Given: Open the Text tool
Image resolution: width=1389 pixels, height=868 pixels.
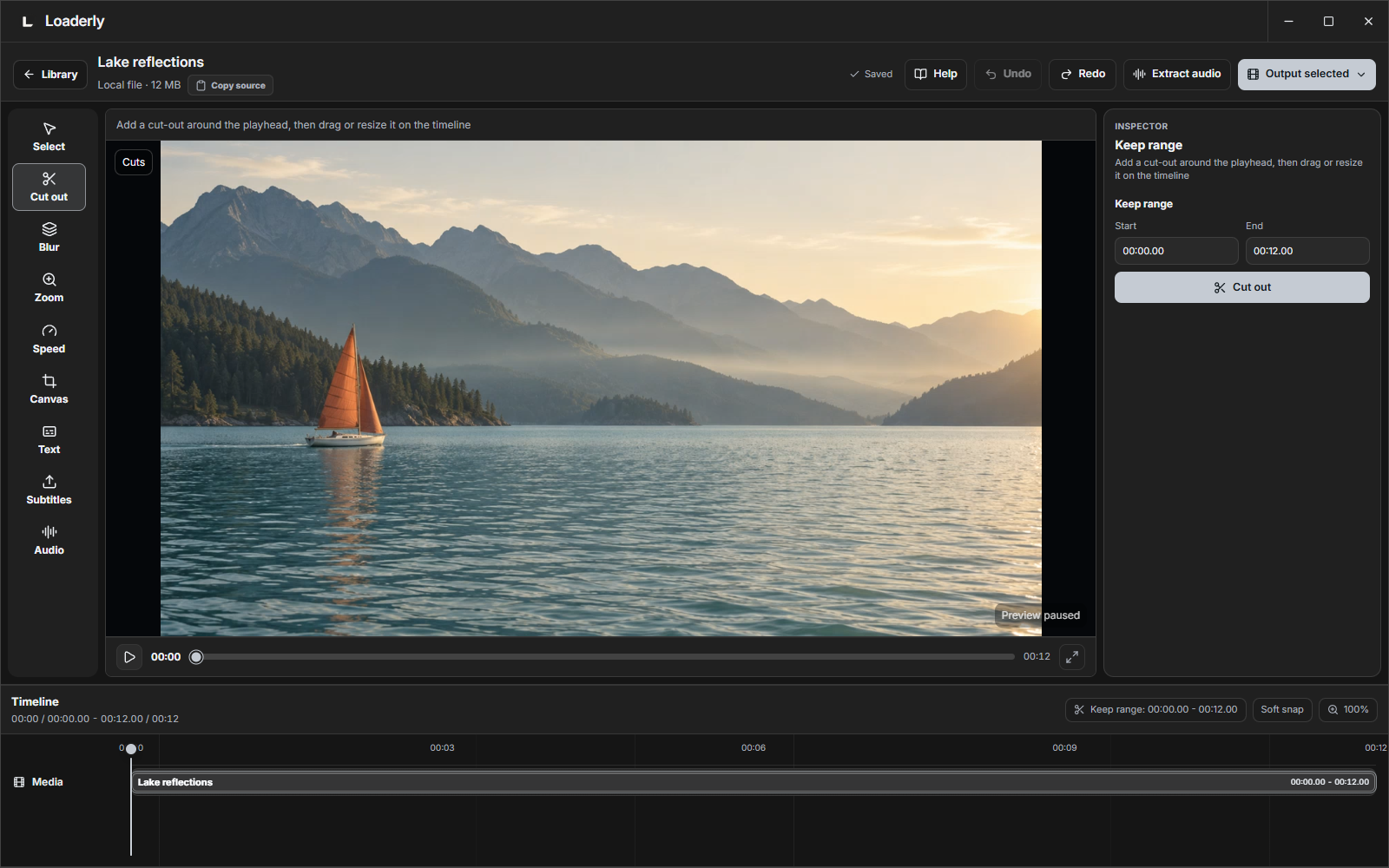Looking at the screenshot, I should (x=49, y=440).
